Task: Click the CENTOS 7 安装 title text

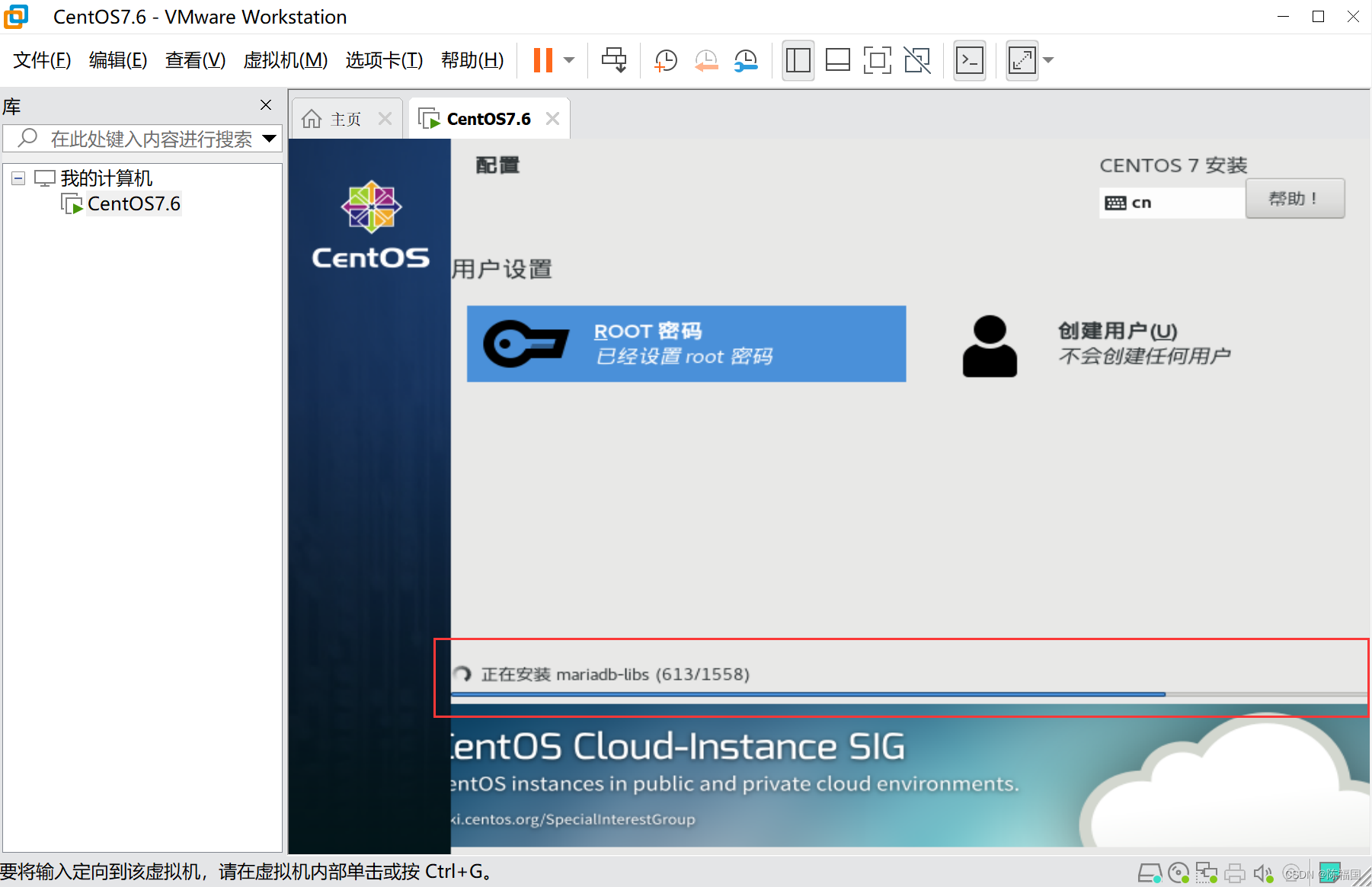Action: point(1173,165)
